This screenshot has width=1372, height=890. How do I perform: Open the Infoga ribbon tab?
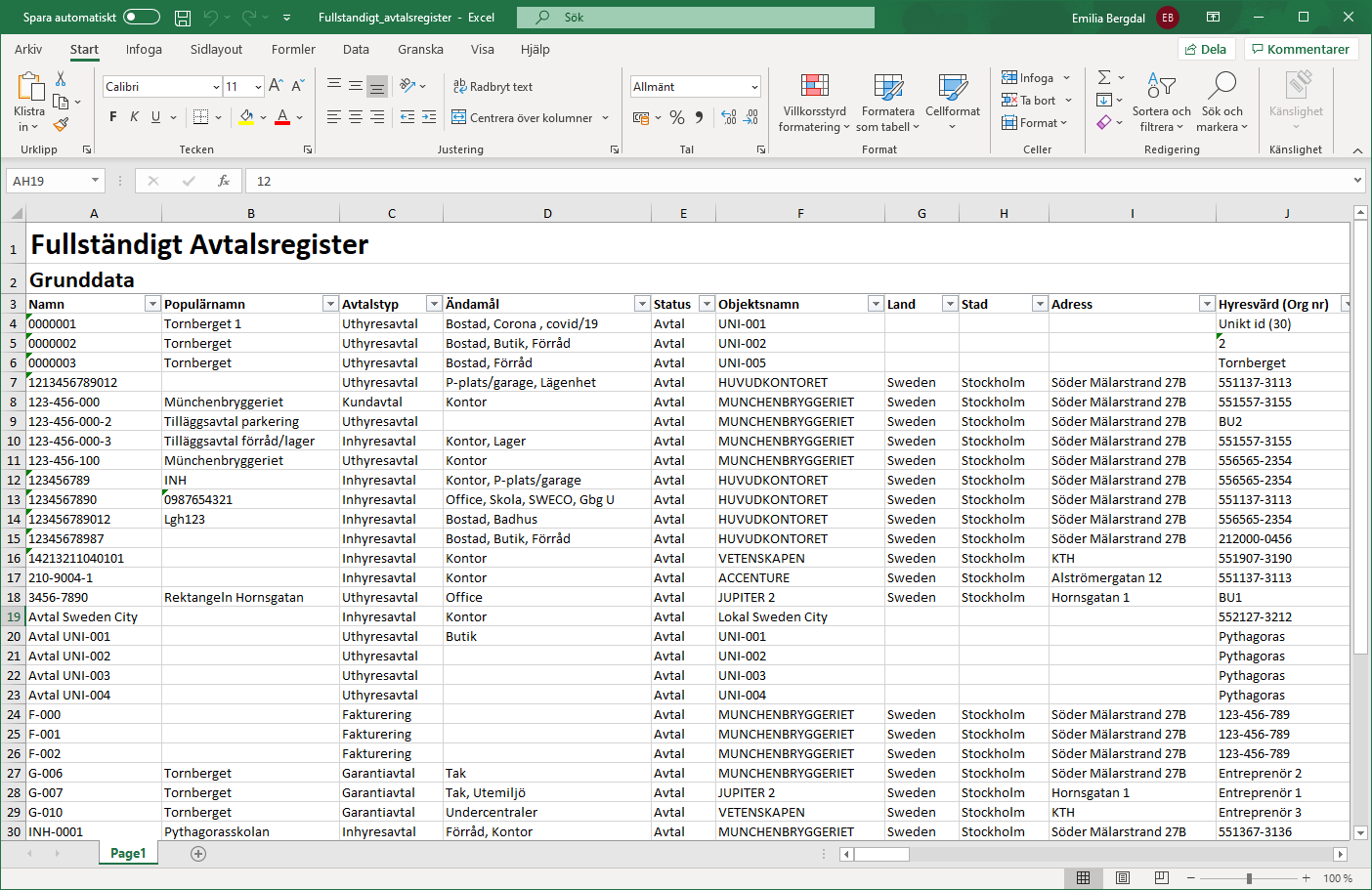tap(144, 50)
